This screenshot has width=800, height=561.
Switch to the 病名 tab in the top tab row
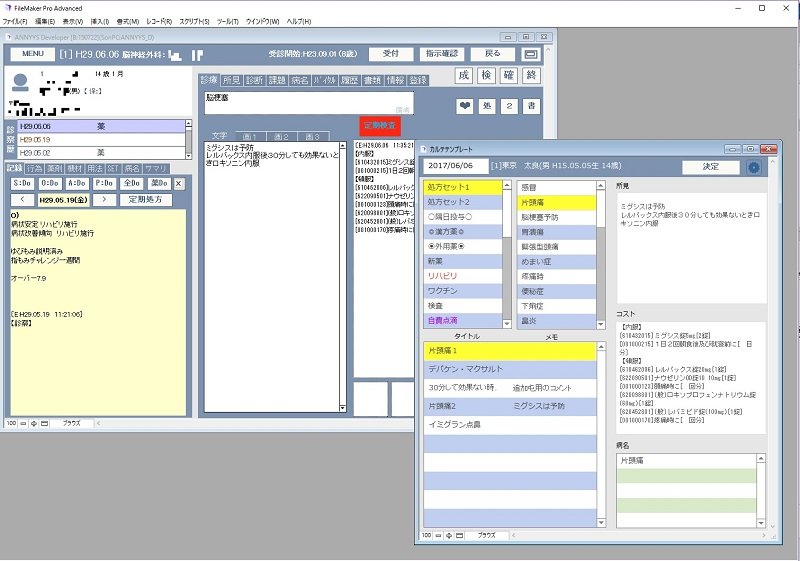coord(299,80)
